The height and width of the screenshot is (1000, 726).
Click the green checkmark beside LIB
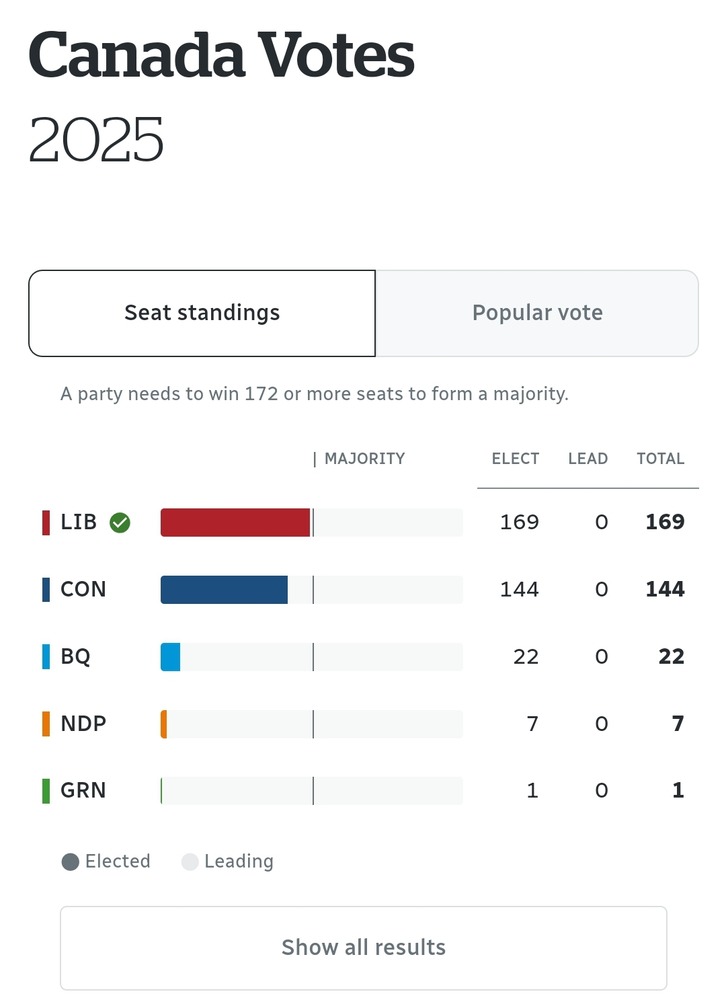coord(120,522)
